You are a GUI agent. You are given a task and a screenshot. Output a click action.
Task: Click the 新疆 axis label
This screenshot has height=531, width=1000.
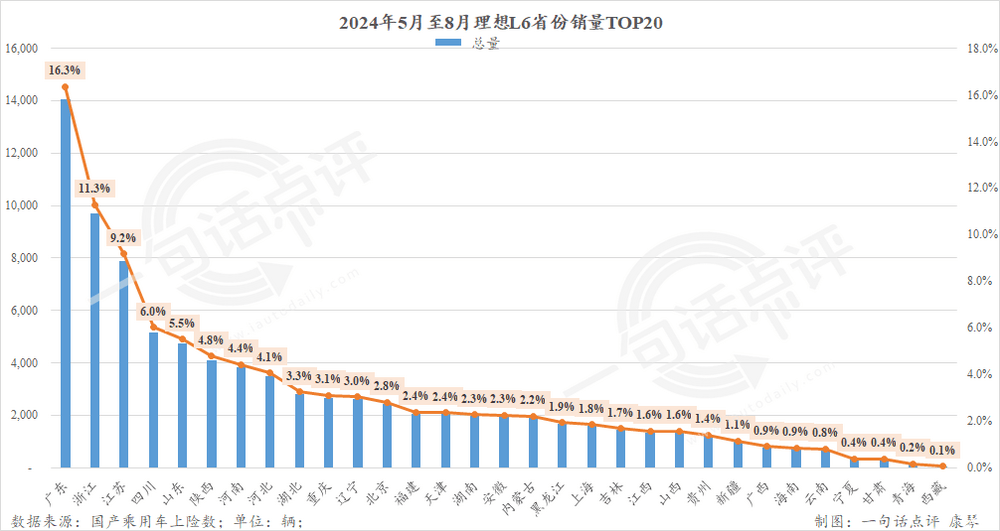click(x=734, y=491)
